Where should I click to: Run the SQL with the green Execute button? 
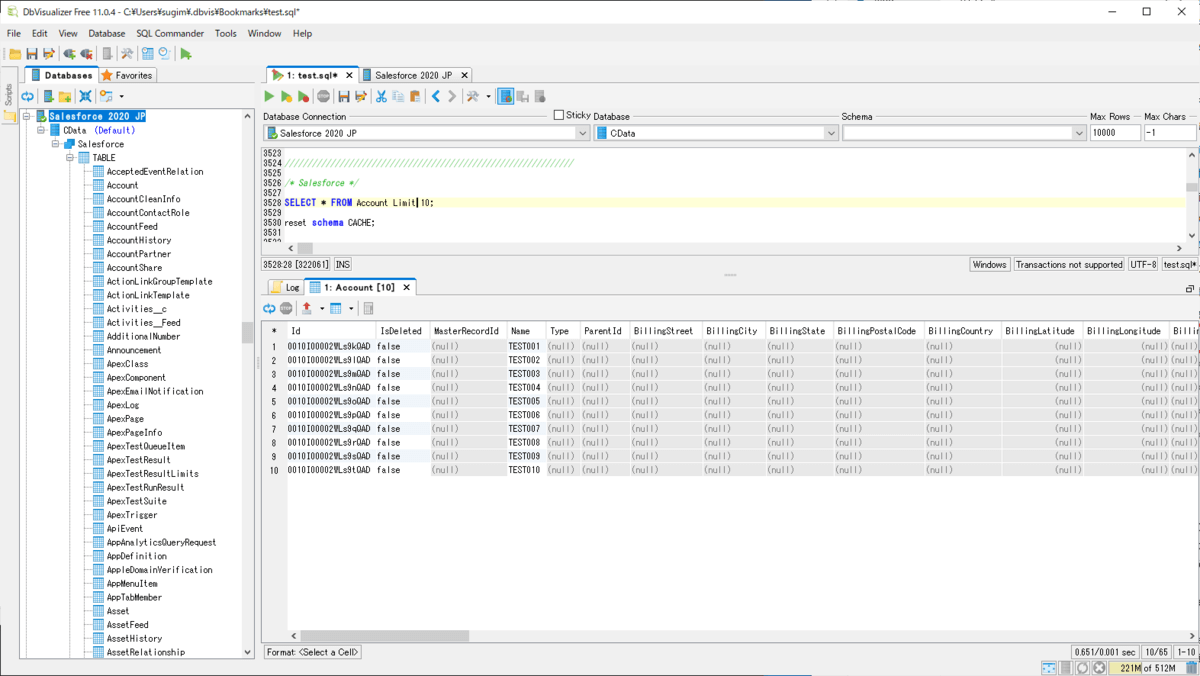point(269,97)
